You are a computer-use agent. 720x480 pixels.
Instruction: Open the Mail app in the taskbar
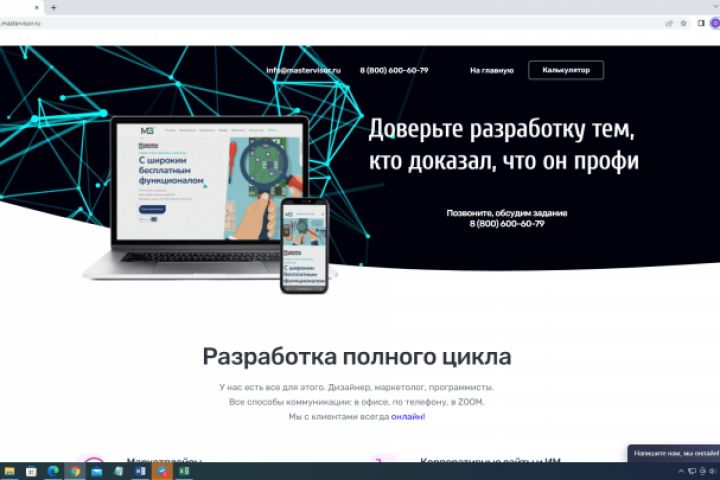click(x=96, y=471)
